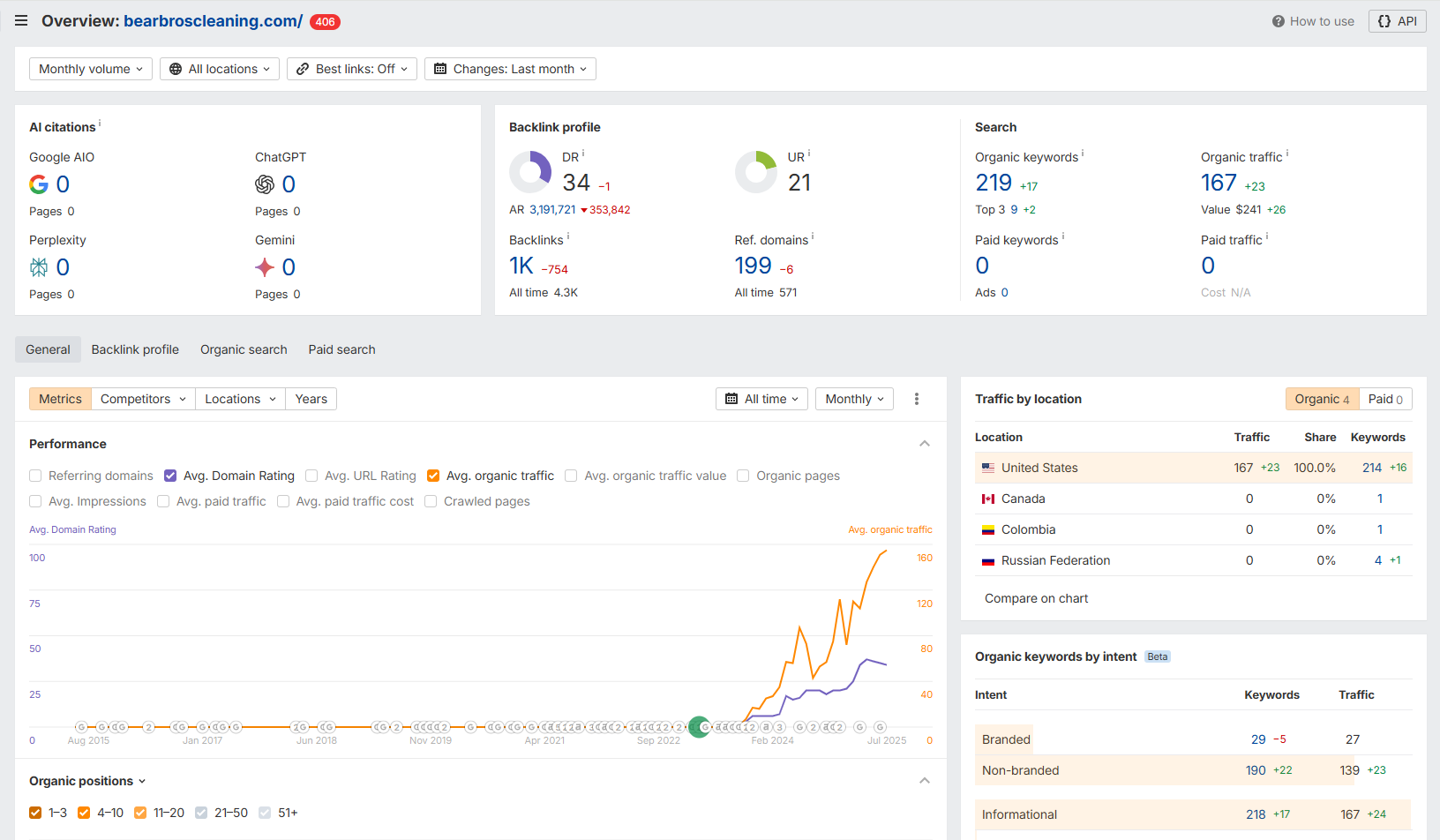Viewport: 1440px width, 840px height.
Task: Click the Perplexity logo icon
Action: [39, 267]
